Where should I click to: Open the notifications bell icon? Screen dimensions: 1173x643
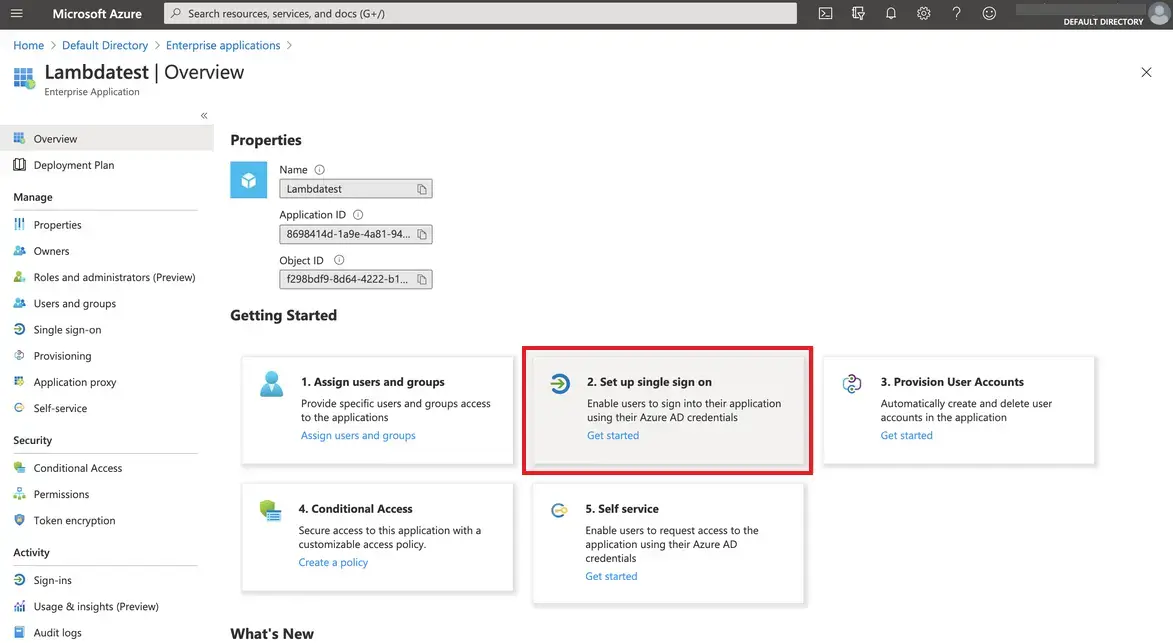tap(892, 13)
